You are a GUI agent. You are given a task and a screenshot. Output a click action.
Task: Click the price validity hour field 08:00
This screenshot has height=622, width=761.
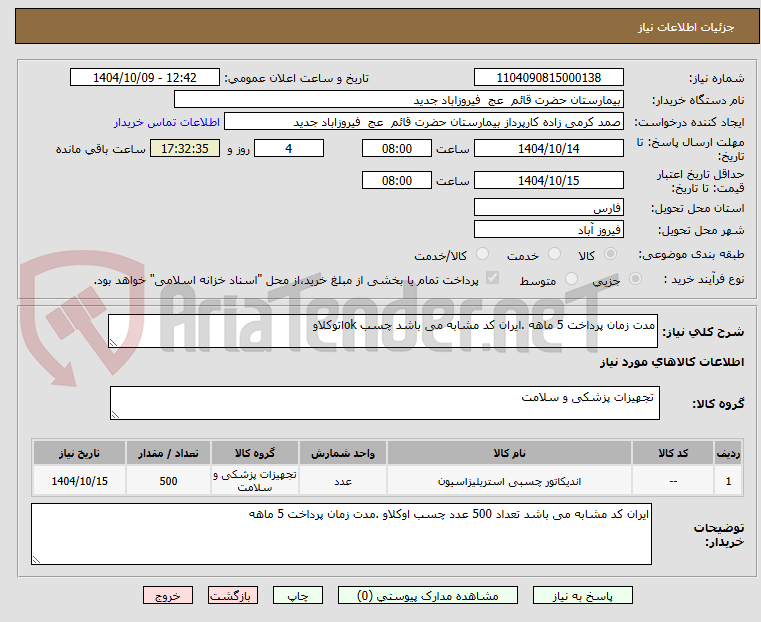397,180
